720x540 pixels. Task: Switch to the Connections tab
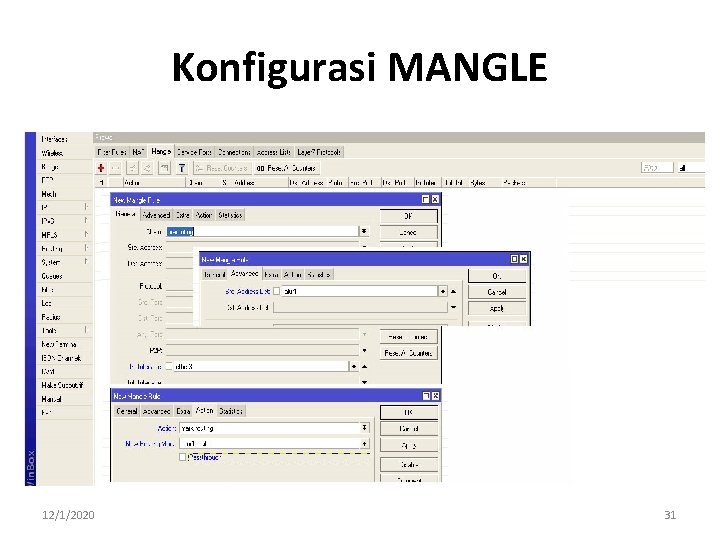click(234, 152)
